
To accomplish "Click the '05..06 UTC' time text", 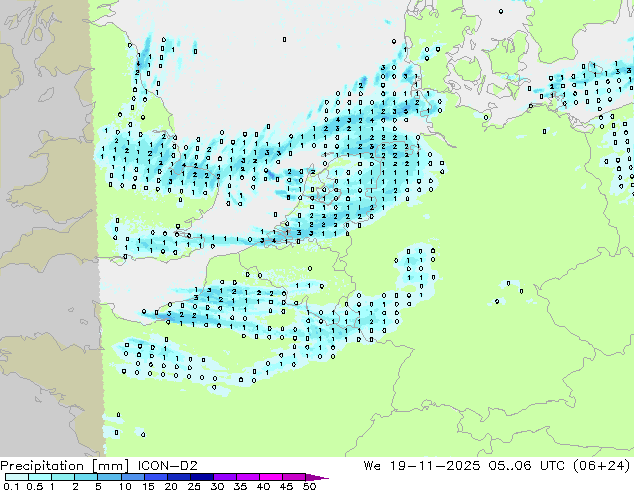I will coord(526,466).
